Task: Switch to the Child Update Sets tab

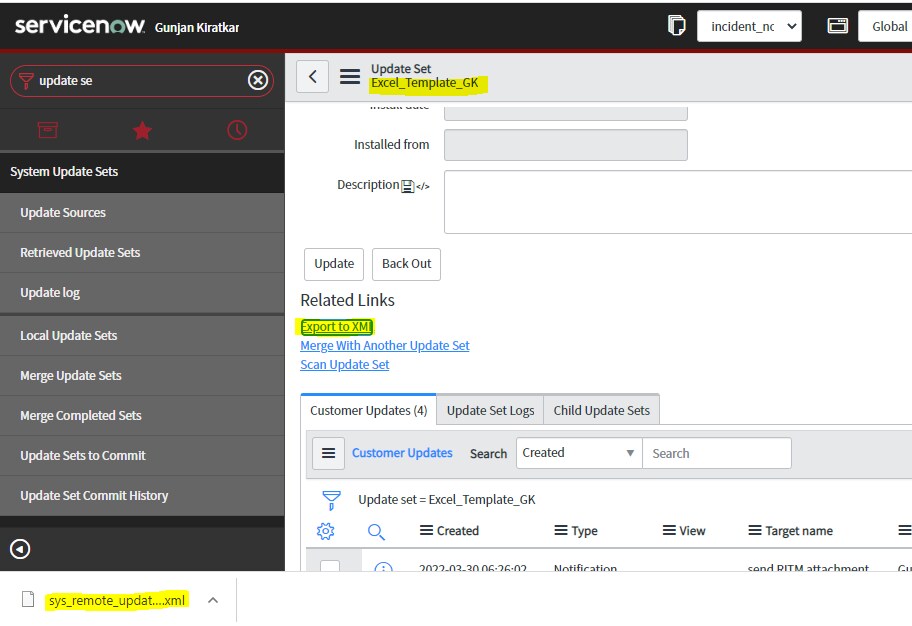Action: click(601, 410)
